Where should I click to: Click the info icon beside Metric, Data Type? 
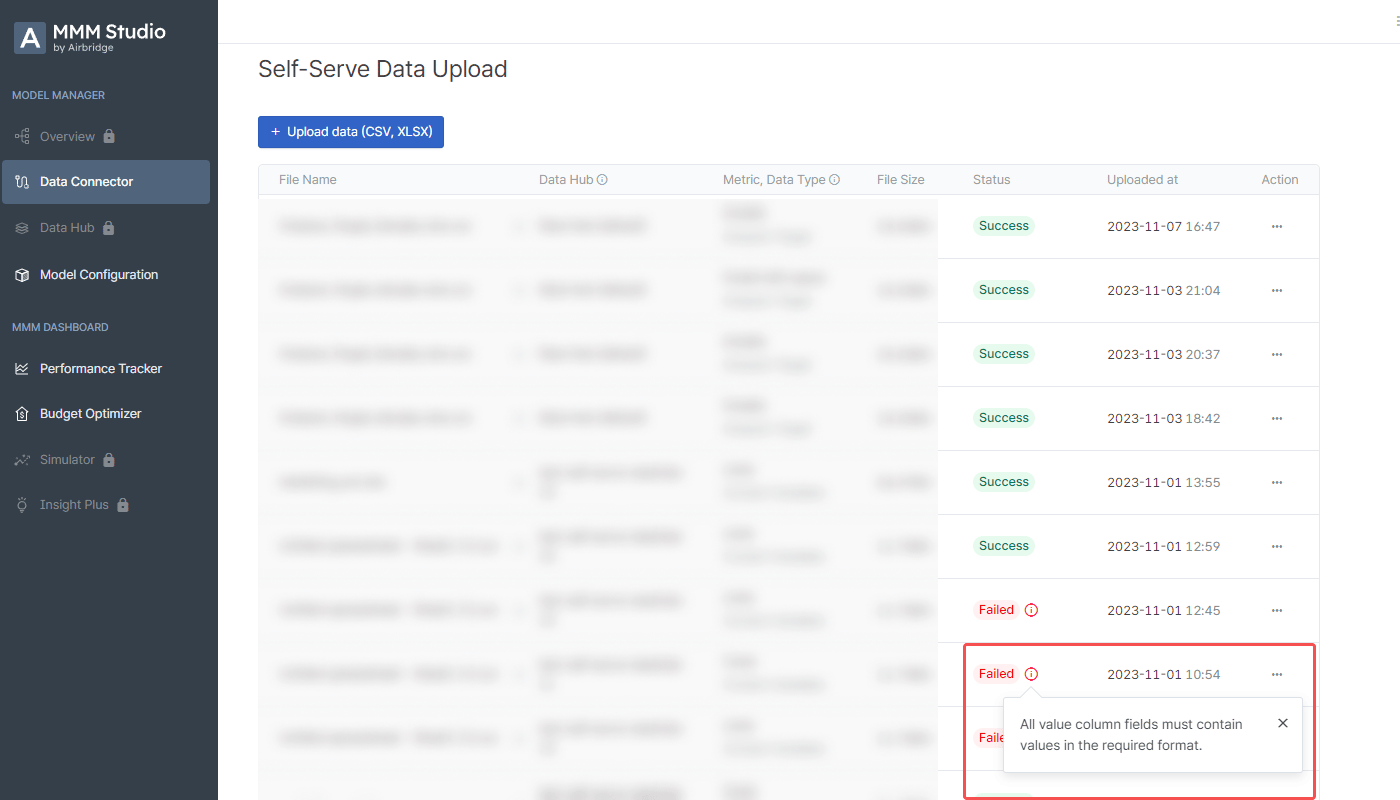[834, 180]
